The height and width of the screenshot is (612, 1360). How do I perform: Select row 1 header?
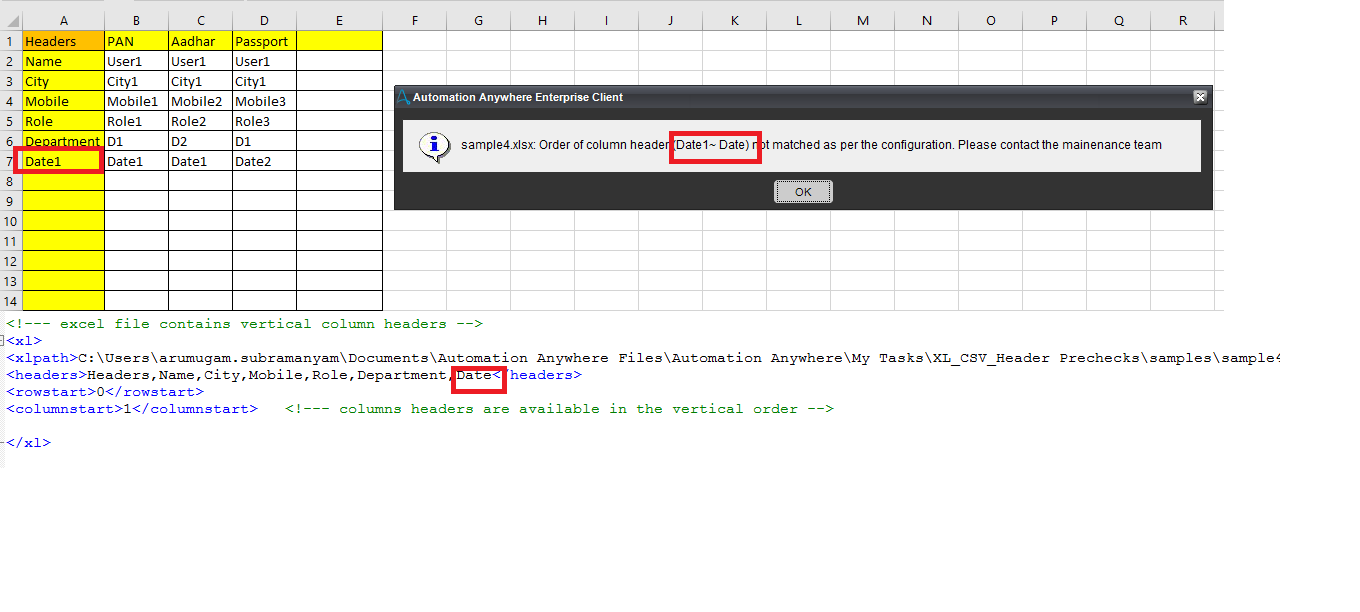pyautogui.click(x=10, y=41)
